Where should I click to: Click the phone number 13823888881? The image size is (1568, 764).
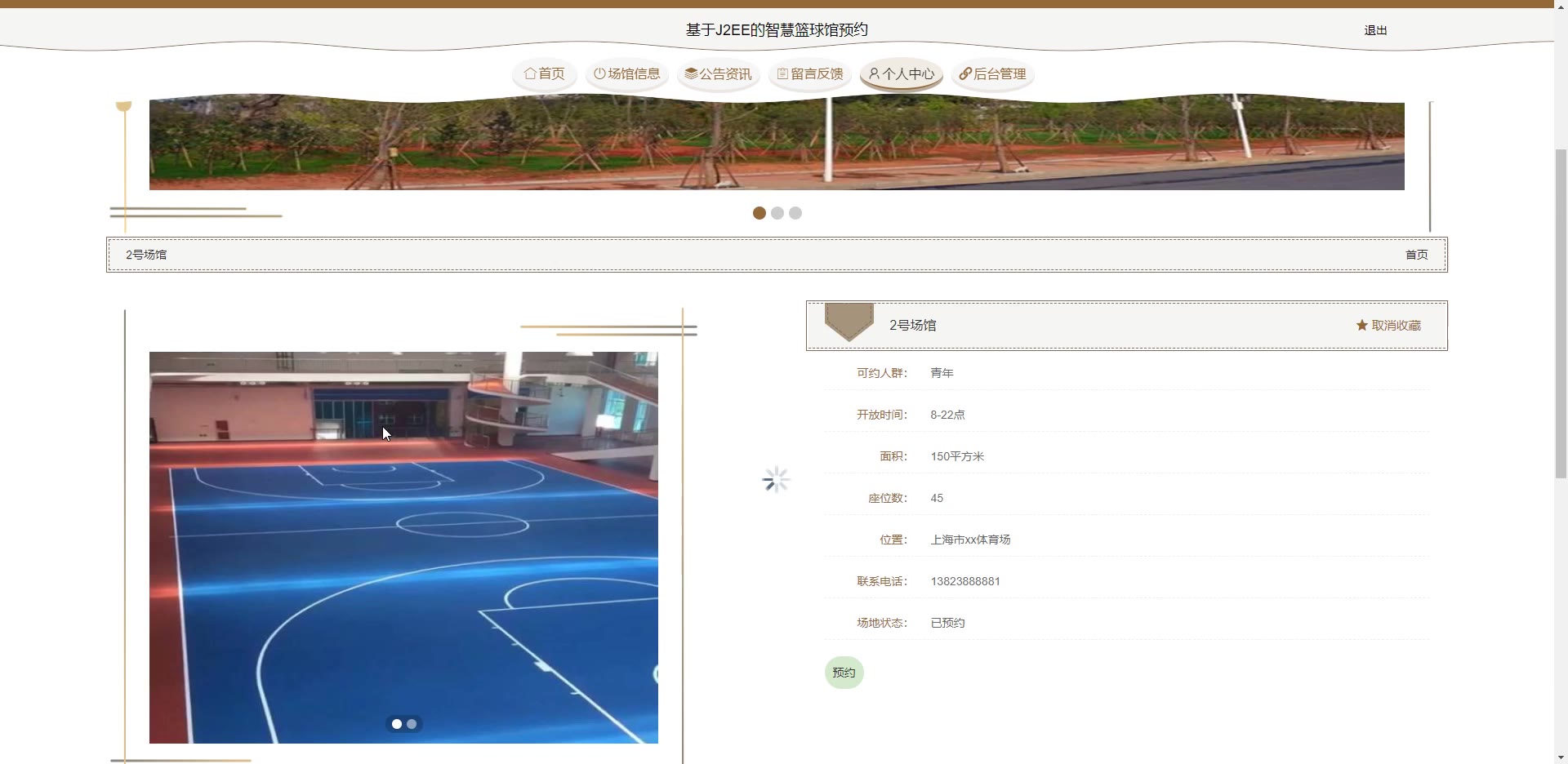click(x=965, y=581)
